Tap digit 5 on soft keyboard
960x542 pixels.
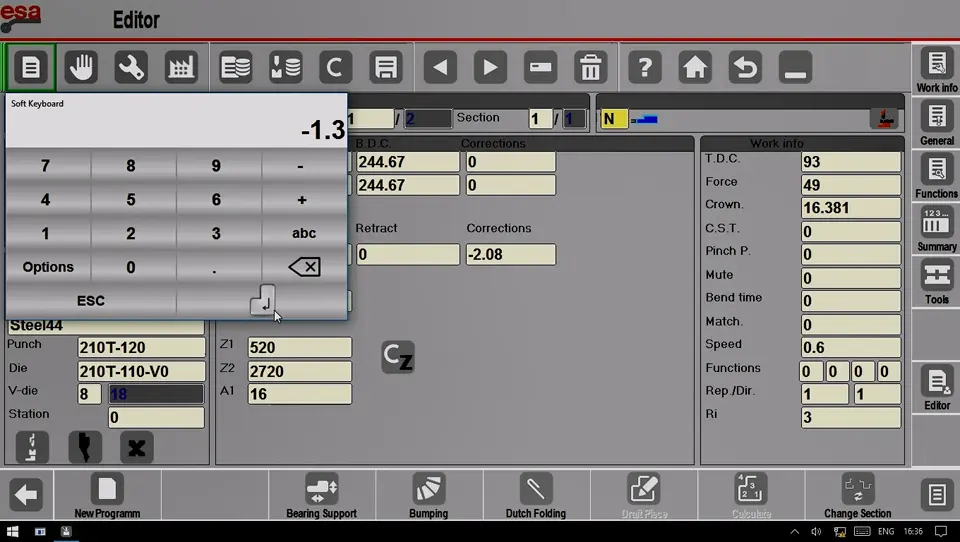[131, 200]
